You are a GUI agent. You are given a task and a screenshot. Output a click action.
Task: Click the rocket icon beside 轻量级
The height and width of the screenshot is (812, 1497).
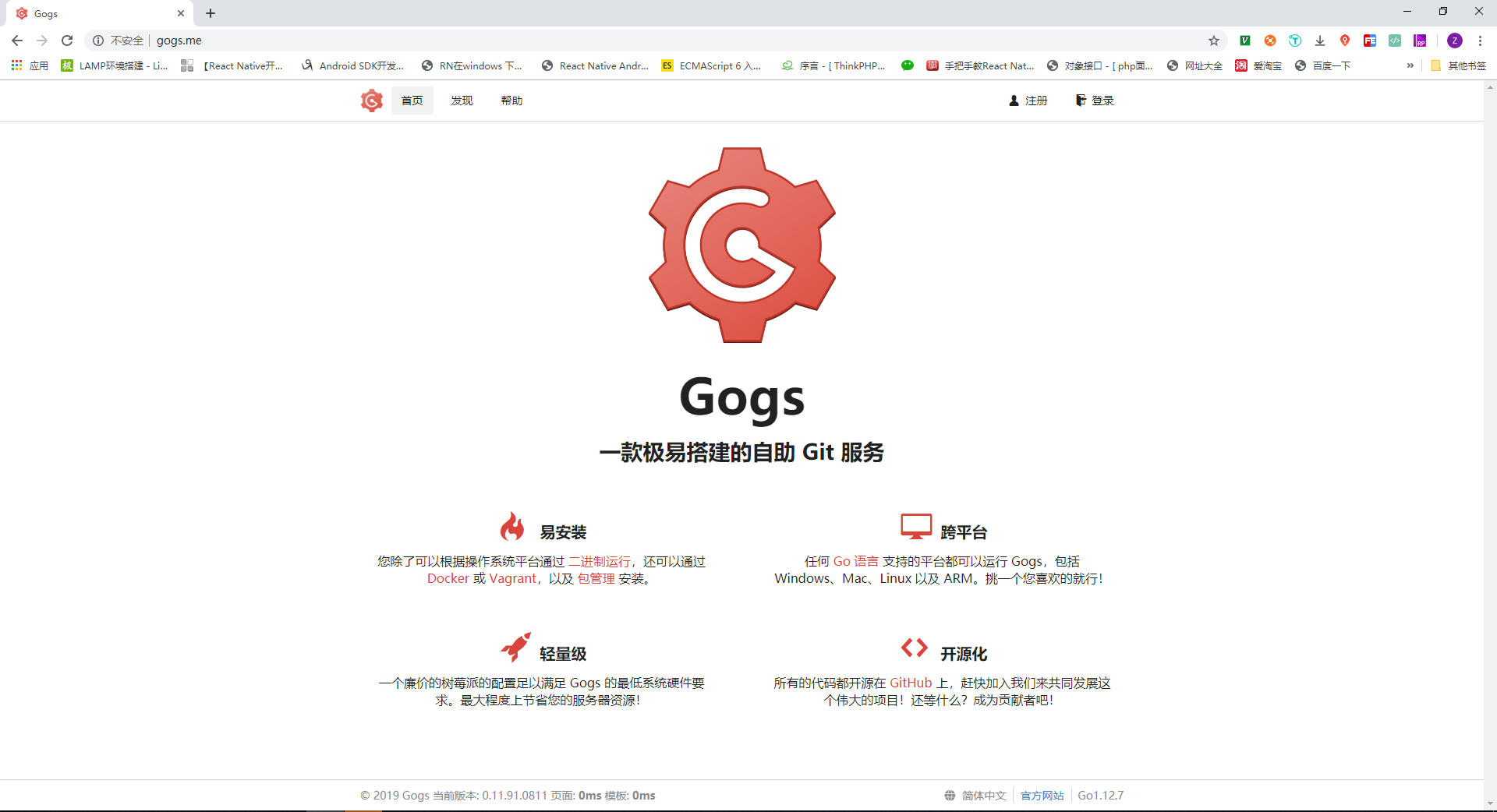tap(515, 647)
